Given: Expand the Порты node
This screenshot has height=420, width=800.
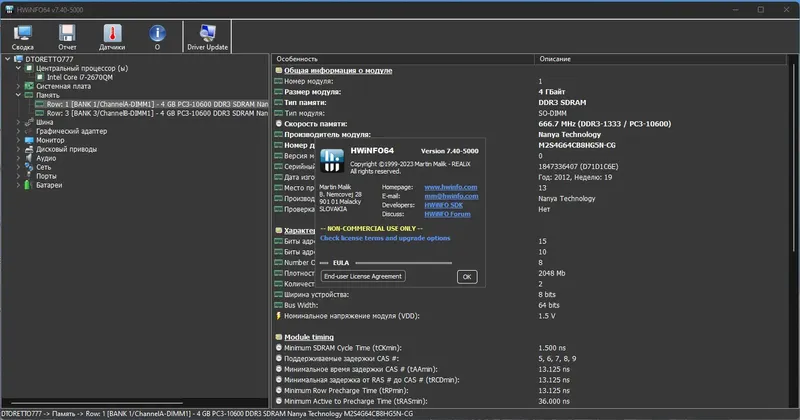Looking at the screenshot, I should pos(18,176).
